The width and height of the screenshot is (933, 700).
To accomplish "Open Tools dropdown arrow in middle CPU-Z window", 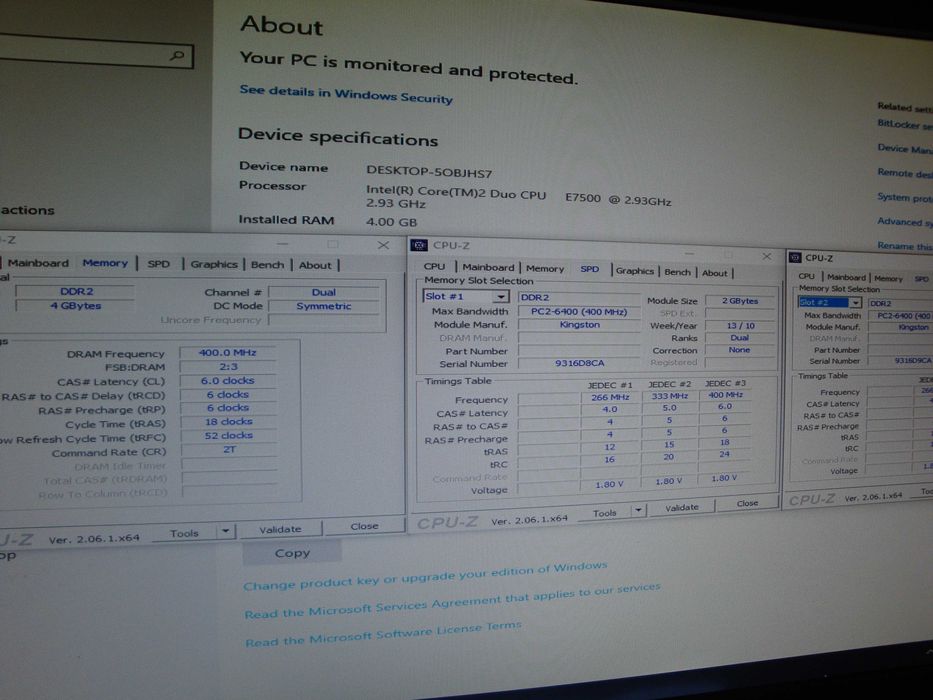I will pos(638,511).
